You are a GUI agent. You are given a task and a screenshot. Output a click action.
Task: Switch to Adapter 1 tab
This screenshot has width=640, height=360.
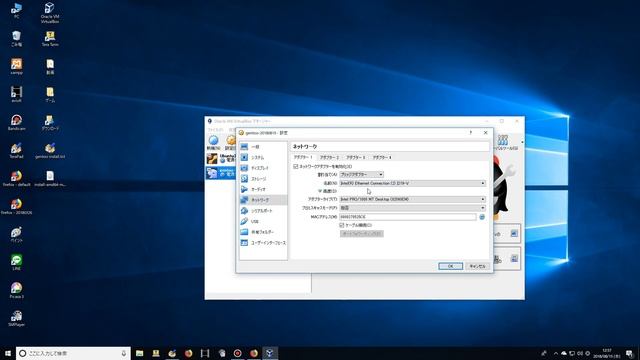pyautogui.click(x=303, y=157)
